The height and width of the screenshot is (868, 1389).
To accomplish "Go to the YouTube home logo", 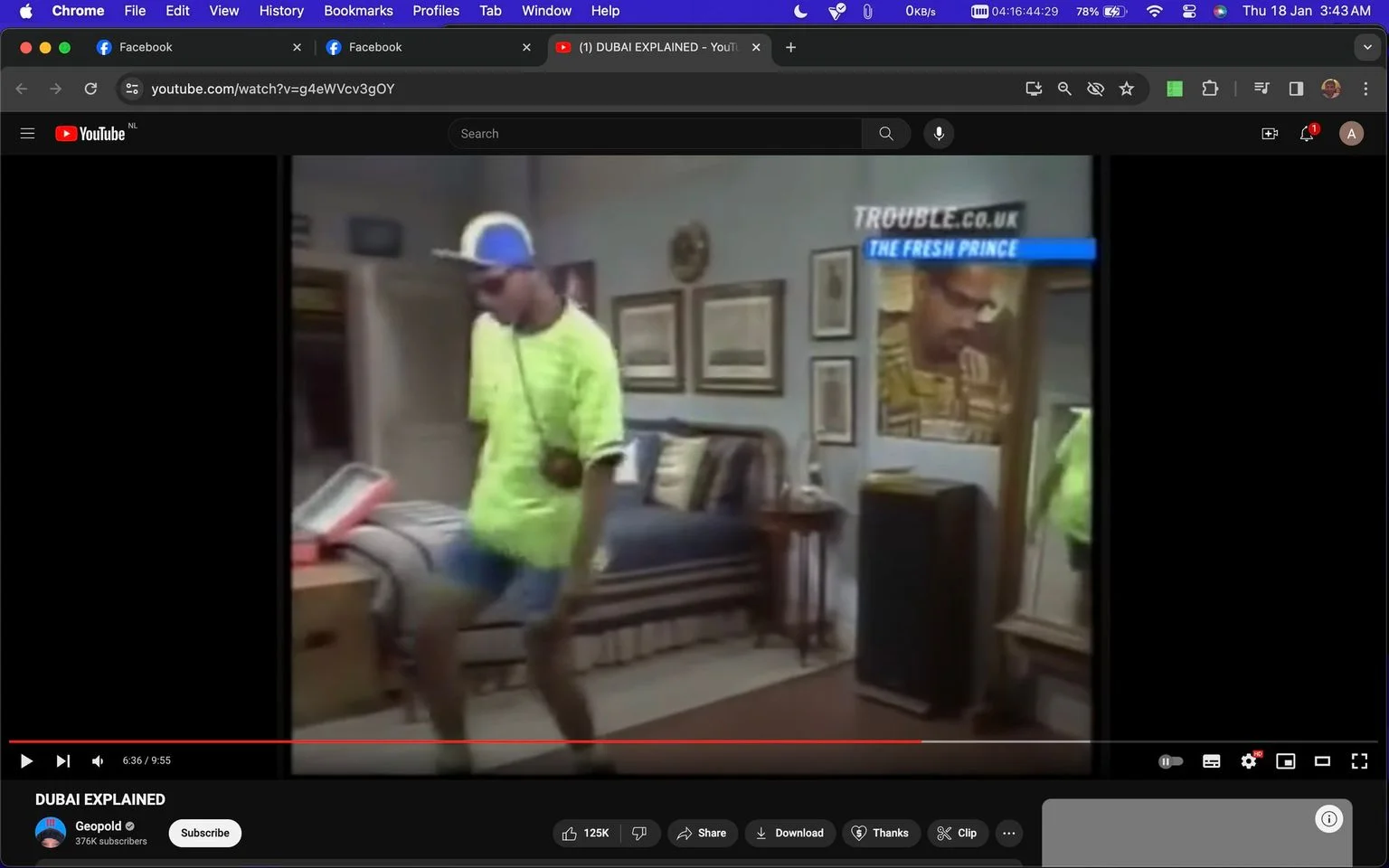I will click(90, 134).
